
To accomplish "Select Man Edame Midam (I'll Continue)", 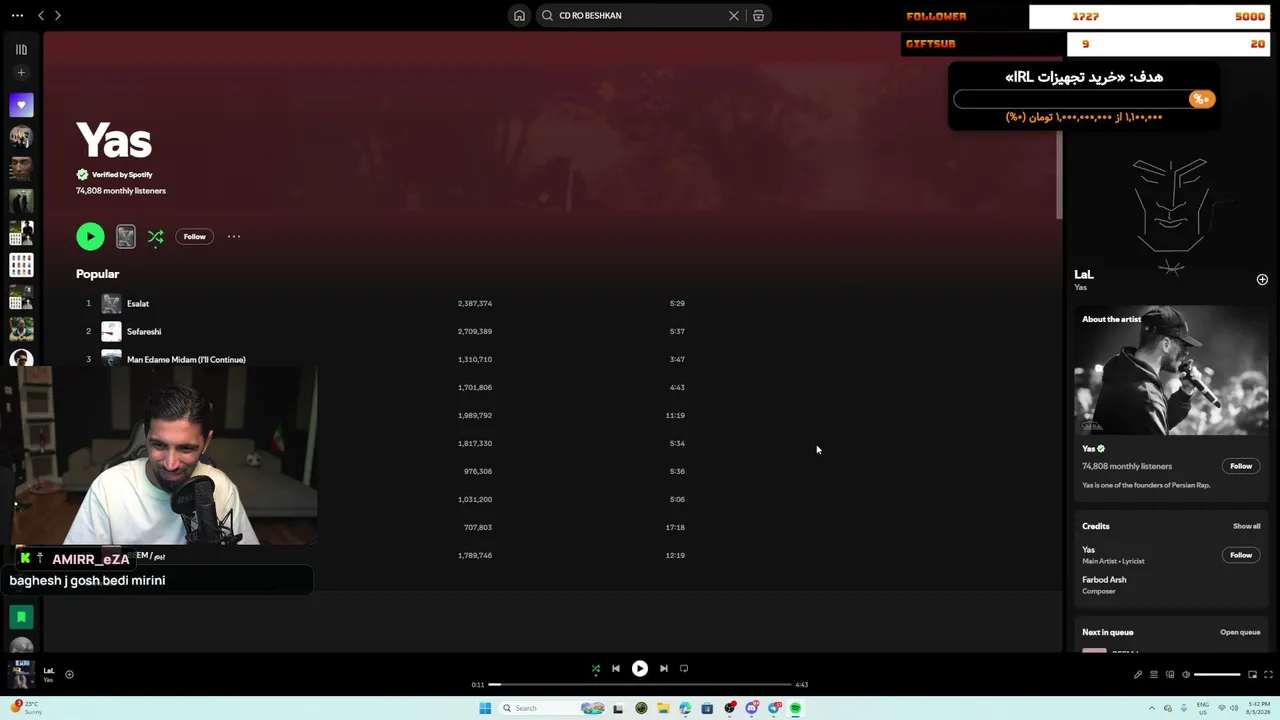I will (186, 360).
